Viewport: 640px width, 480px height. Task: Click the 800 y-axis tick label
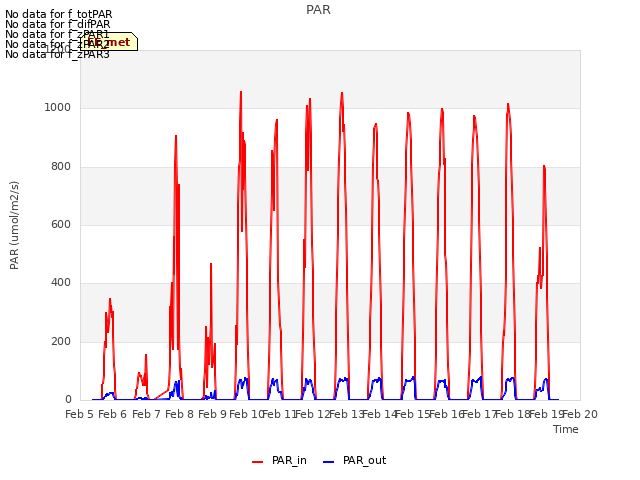(61, 167)
